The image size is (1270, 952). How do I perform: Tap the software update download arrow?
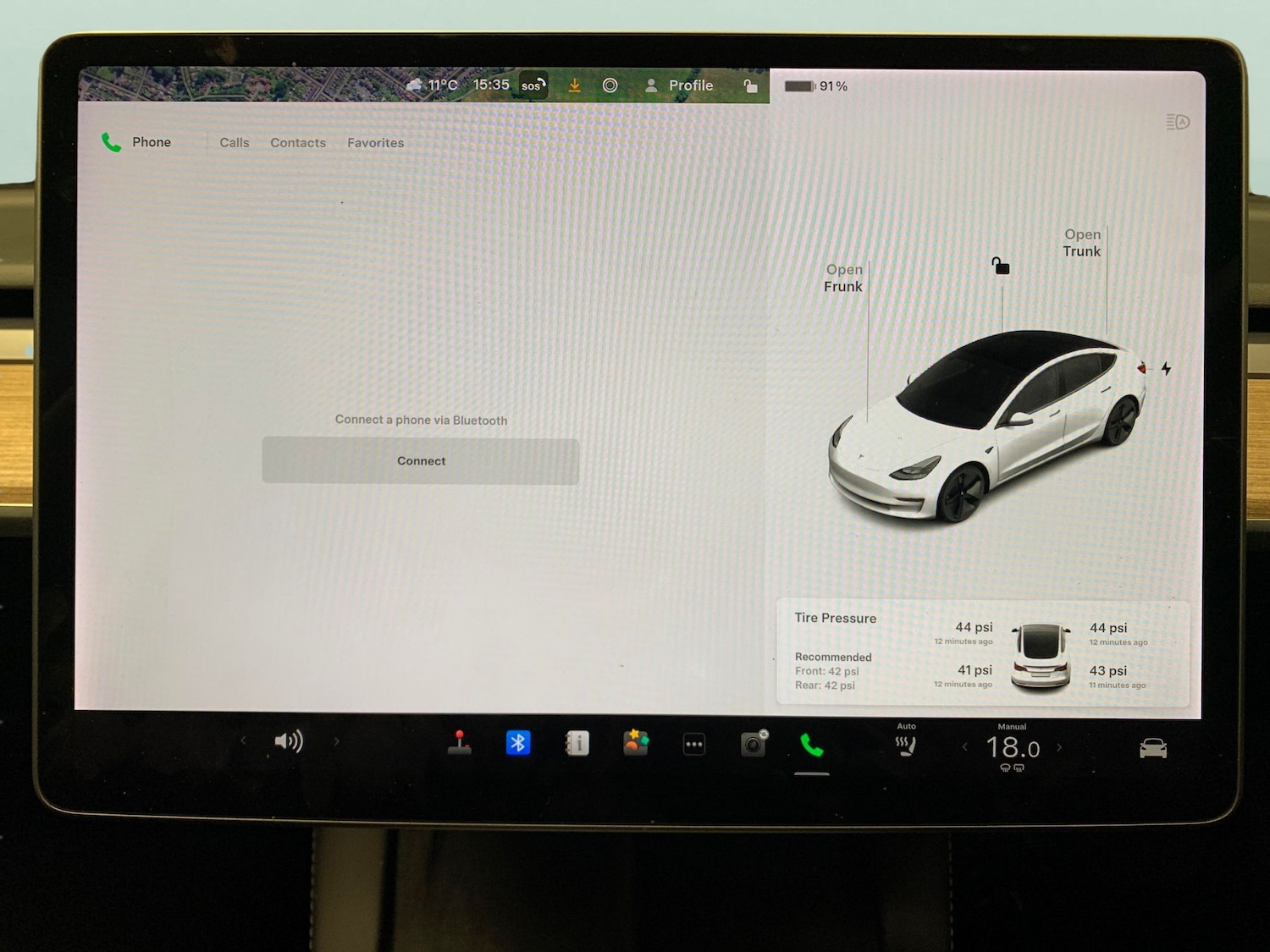574,85
